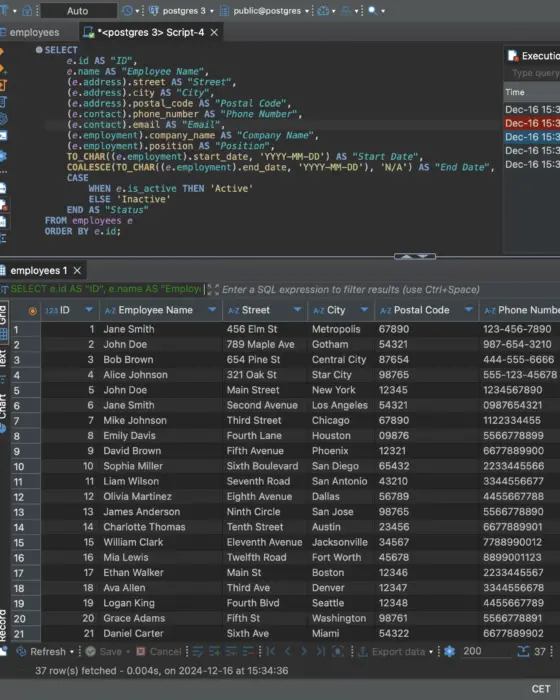Image resolution: width=560 pixels, height=700 pixels.
Task: Open the Auto commit mode box
Action: (78, 11)
